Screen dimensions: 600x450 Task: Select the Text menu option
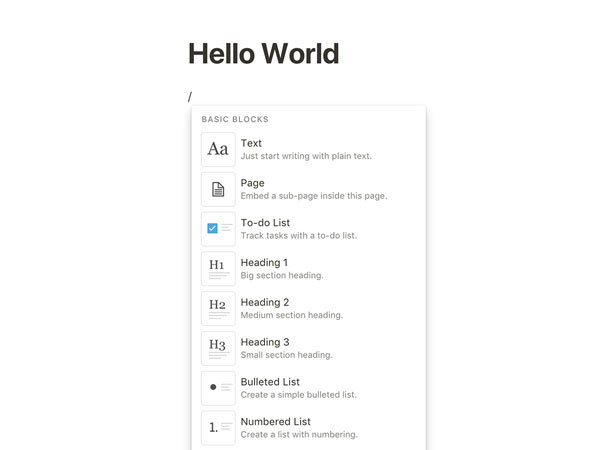tap(308, 149)
